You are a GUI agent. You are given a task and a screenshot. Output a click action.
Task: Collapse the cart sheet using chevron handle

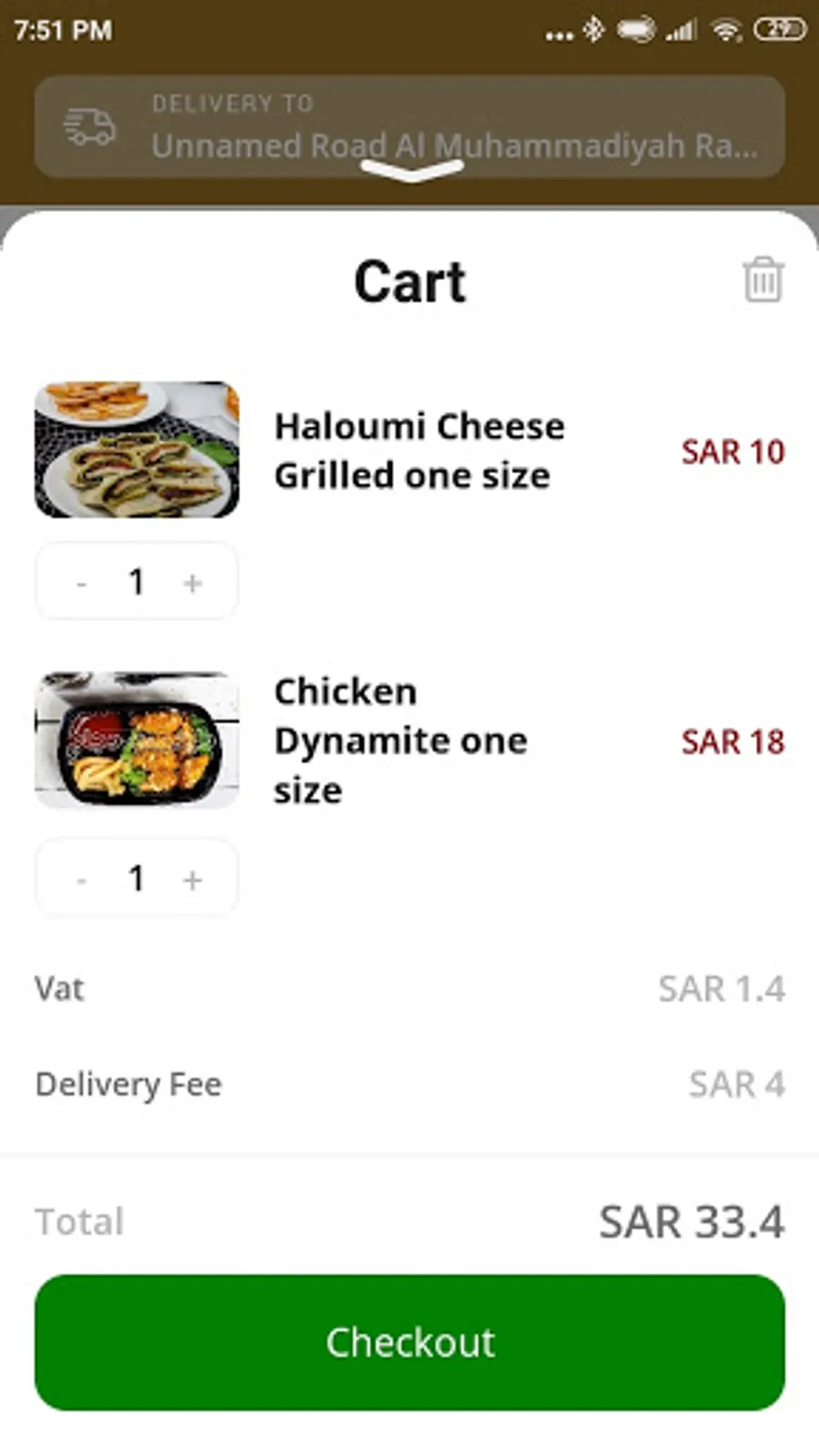pos(412,170)
